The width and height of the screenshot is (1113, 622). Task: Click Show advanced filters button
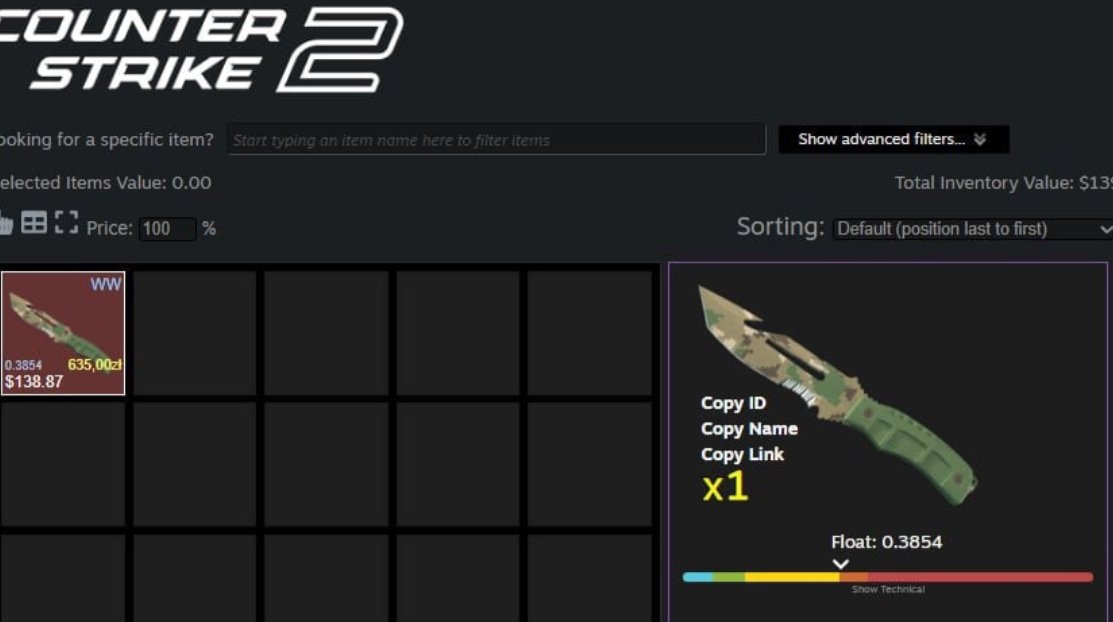(x=894, y=139)
